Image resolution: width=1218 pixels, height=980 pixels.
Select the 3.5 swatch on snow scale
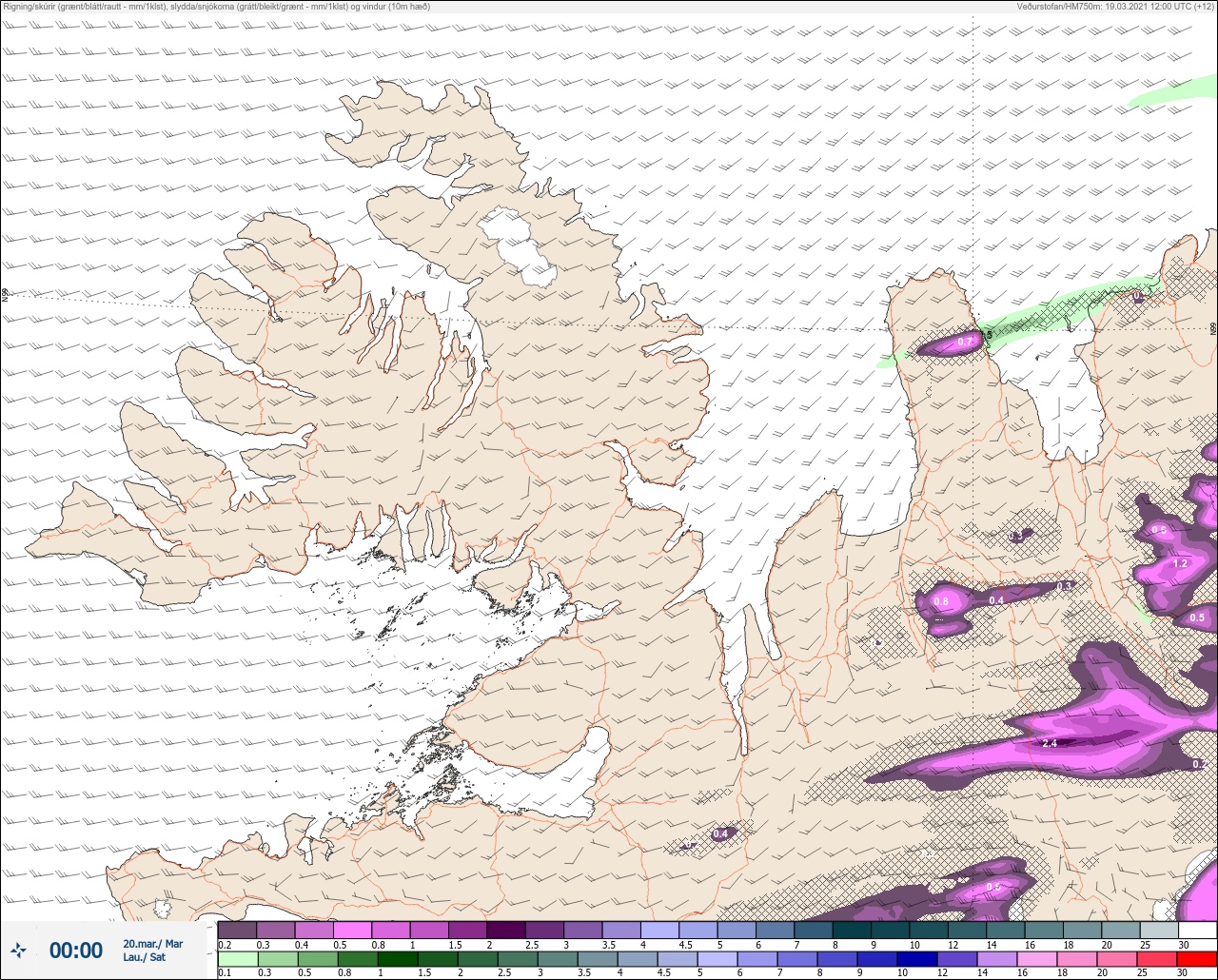click(x=621, y=930)
